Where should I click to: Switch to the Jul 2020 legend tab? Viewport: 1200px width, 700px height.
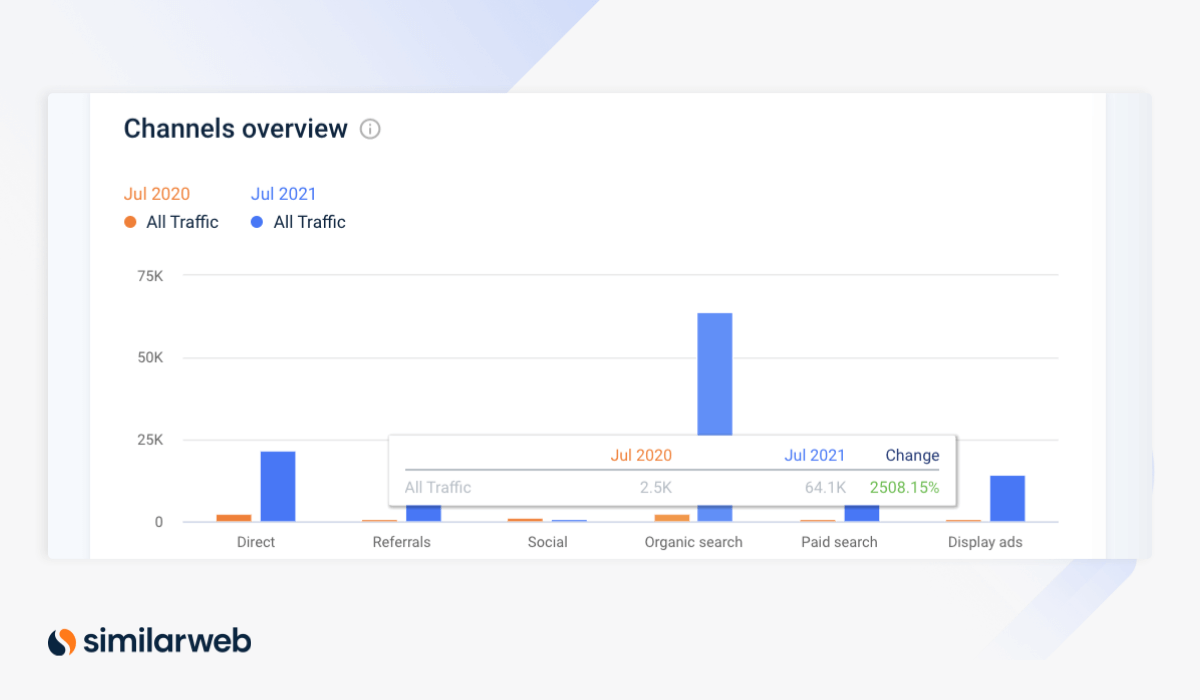pos(156,194)
